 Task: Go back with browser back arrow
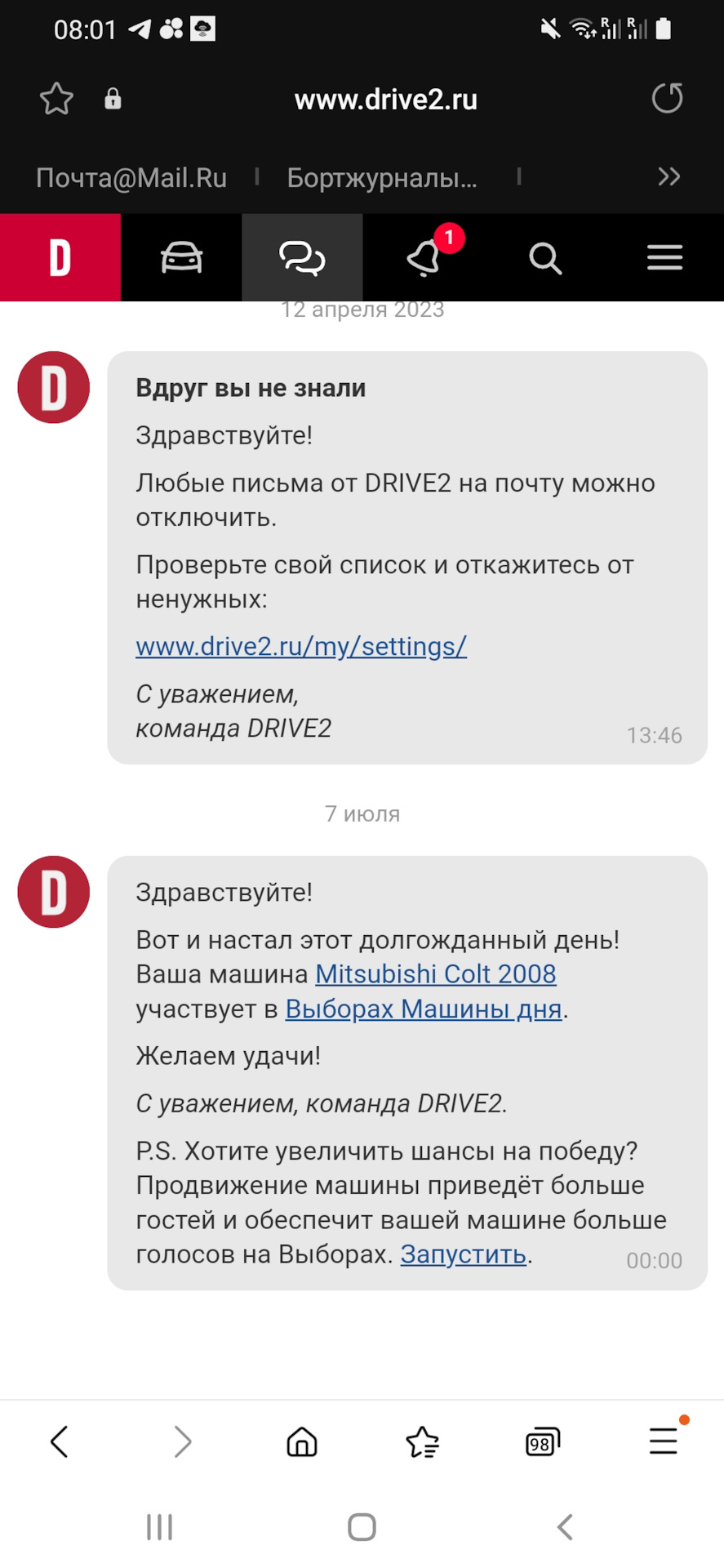click(60, 1441)
